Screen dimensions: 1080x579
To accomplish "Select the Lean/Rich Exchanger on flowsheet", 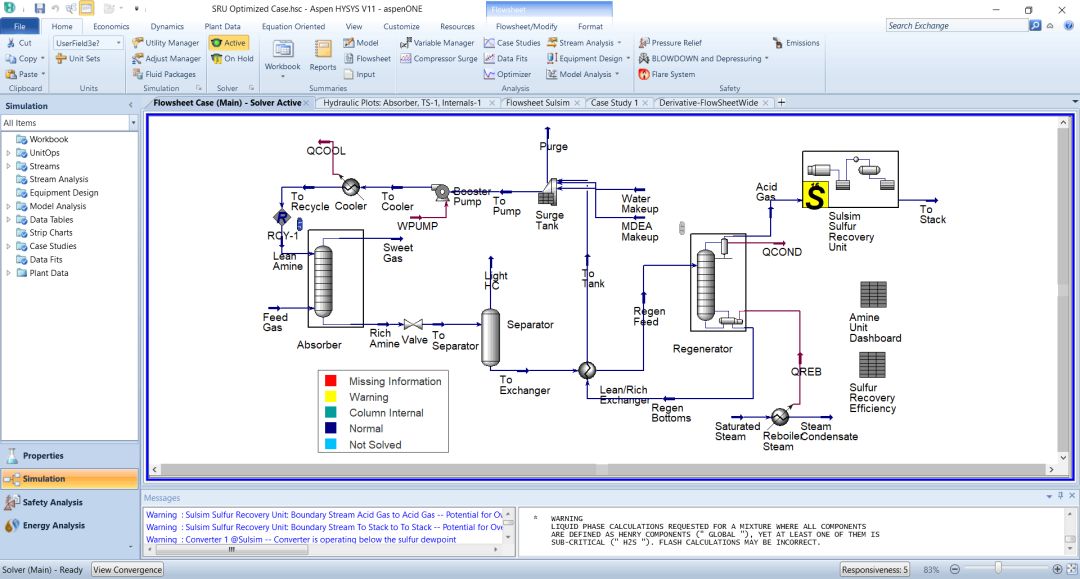I will [587, 370].
